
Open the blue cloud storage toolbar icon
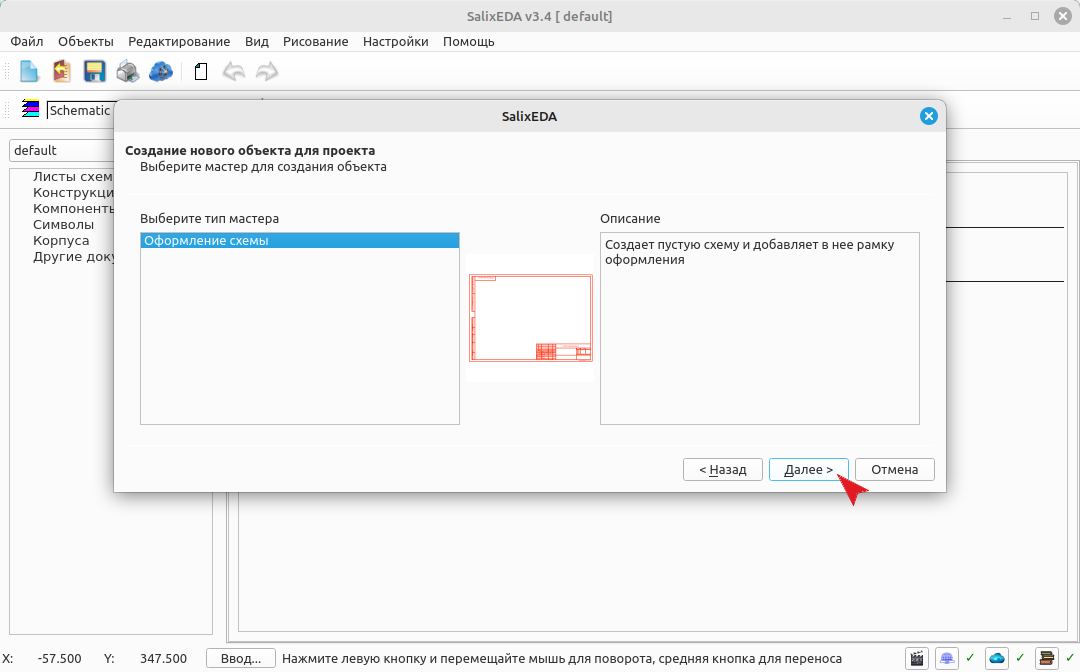coord(160,72)
